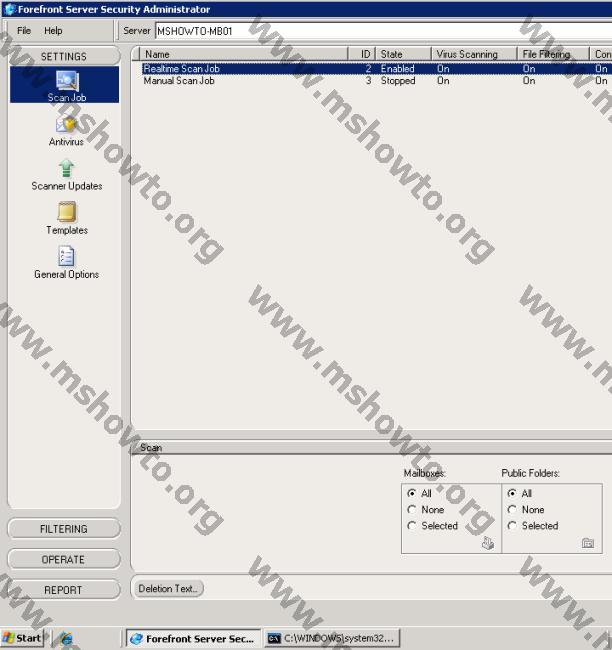Sort by the State column header
The image size is (612, 650).
(x=404, y=54)
